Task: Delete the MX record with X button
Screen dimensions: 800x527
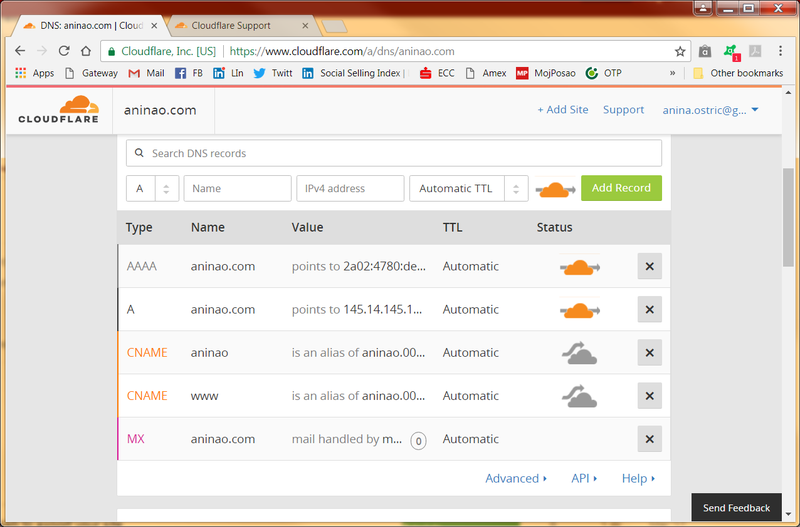Action: tap(649, 439)
